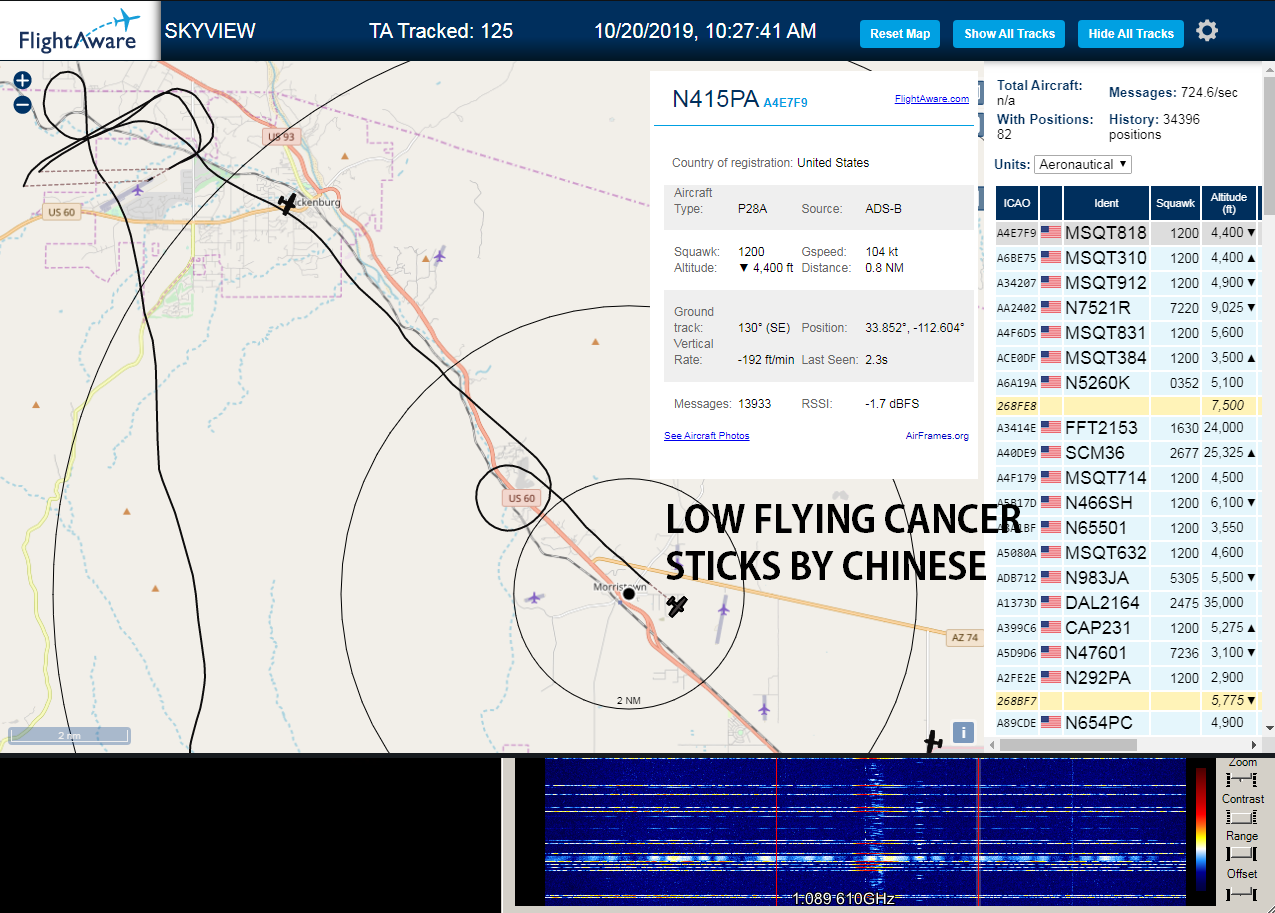The image size is (1275, 913).
Task: Click the FlightAware logo
Action: (x=80, y=31)
